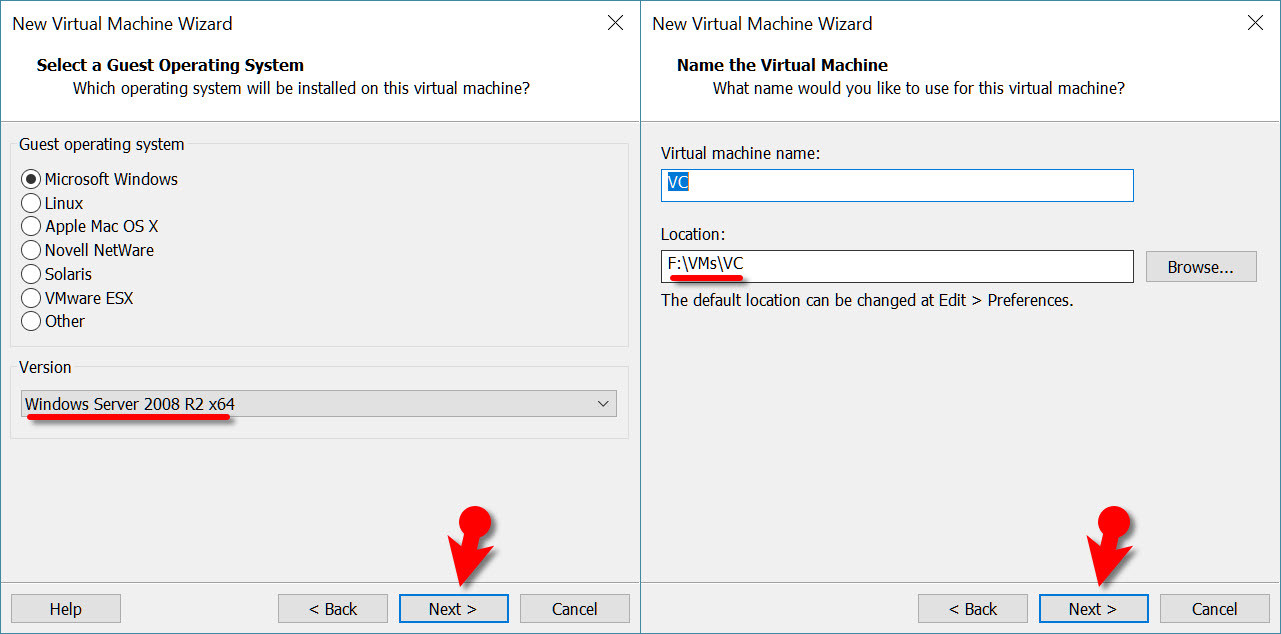
Task: Open the Version dropdown showing Windows Server 2008
Action: click(319, 404)
